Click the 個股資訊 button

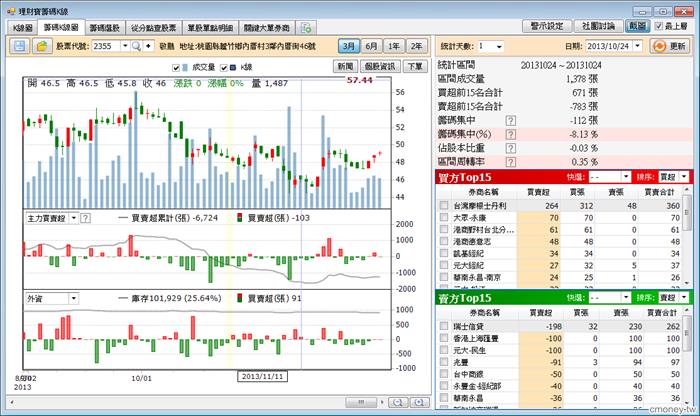(380, 67)
